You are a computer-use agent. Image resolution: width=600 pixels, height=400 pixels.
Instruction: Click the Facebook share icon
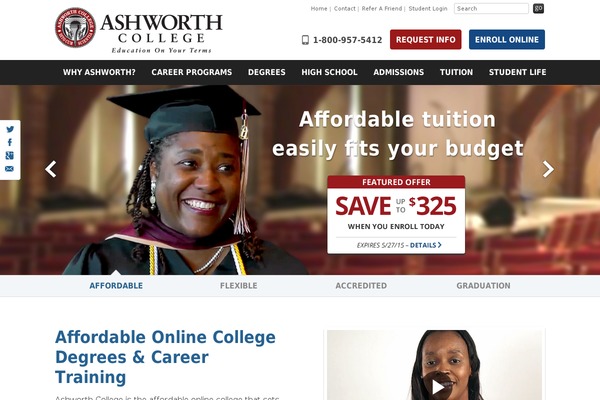tap(10, 142)
